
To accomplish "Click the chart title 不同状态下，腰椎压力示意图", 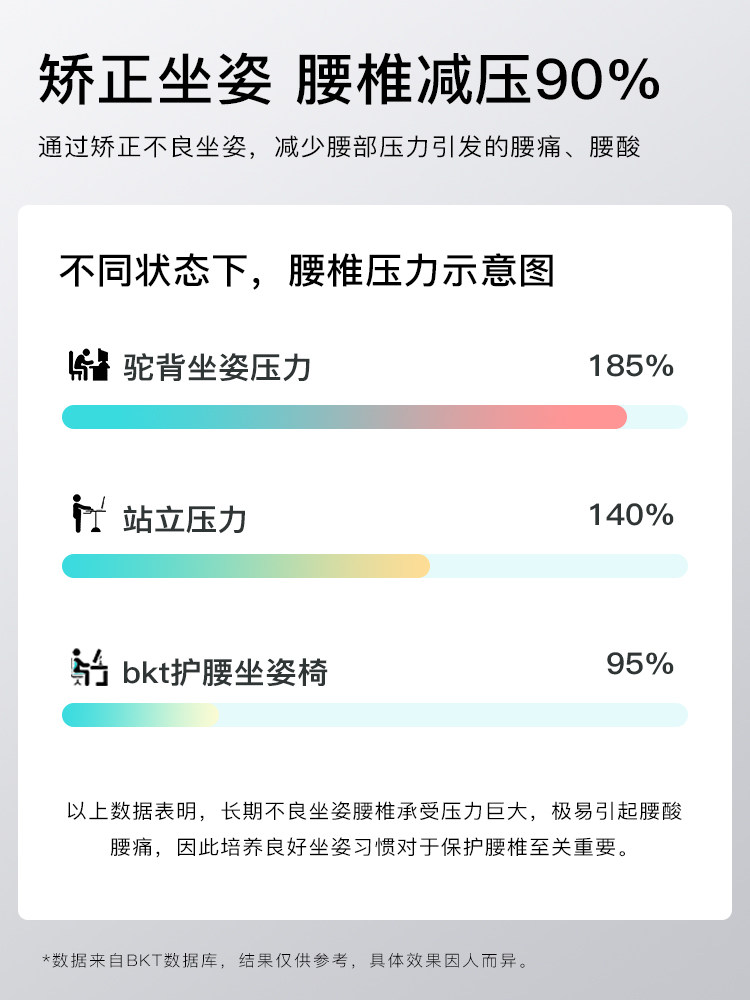I will [307, 271].
